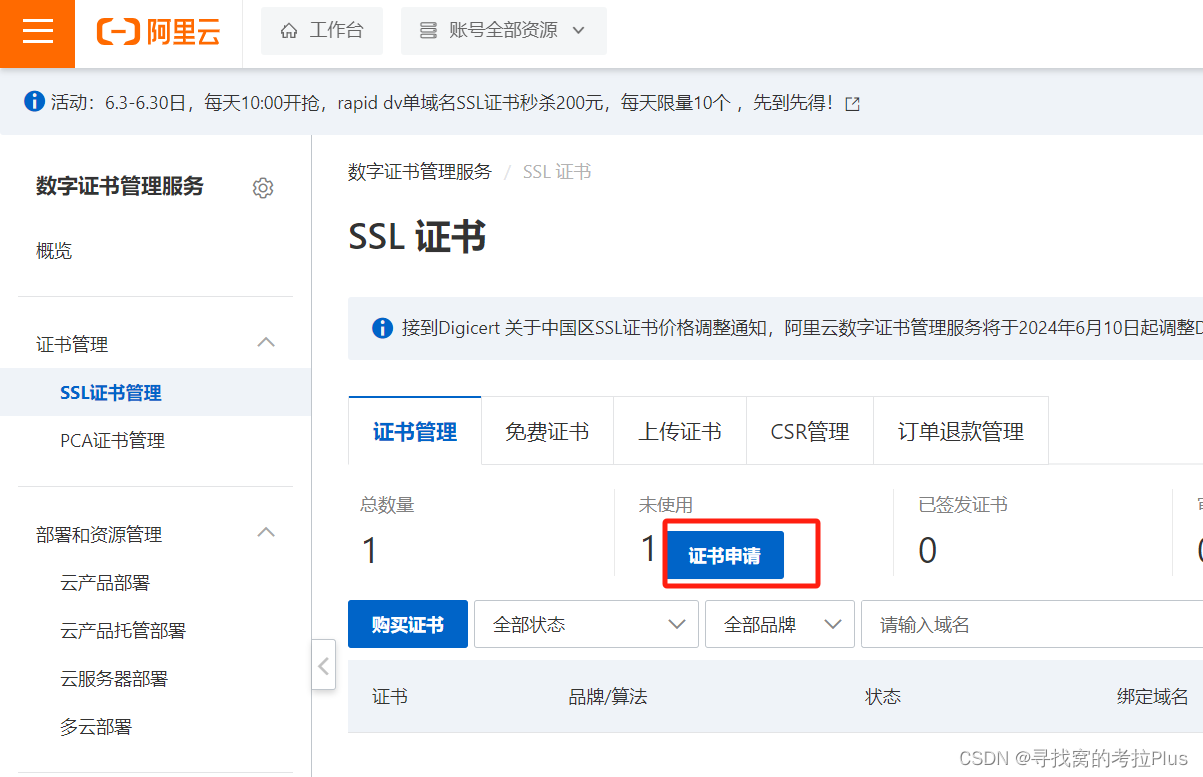Click the 已签发证书 count value
Viewport: 1203px width, 777px height.
pyautogui.click(x=927, y=549)
